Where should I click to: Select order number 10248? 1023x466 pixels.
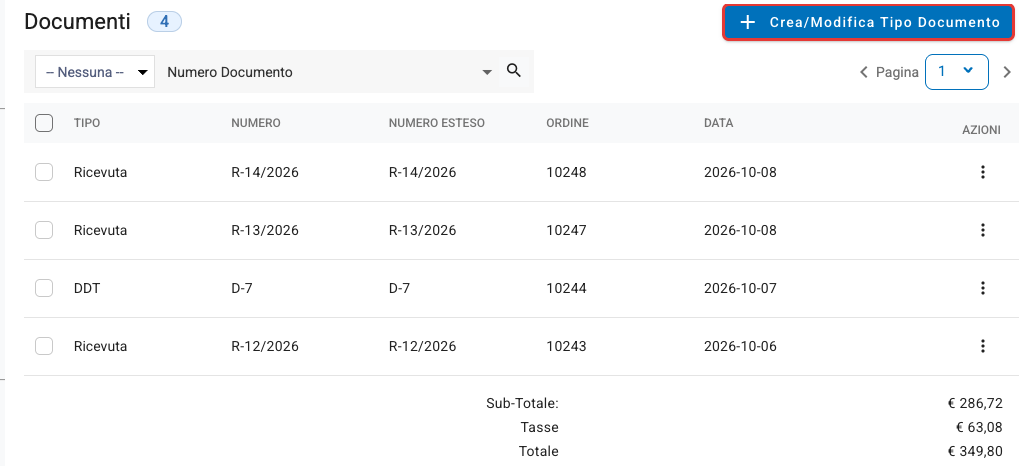(x=566, y=172)
